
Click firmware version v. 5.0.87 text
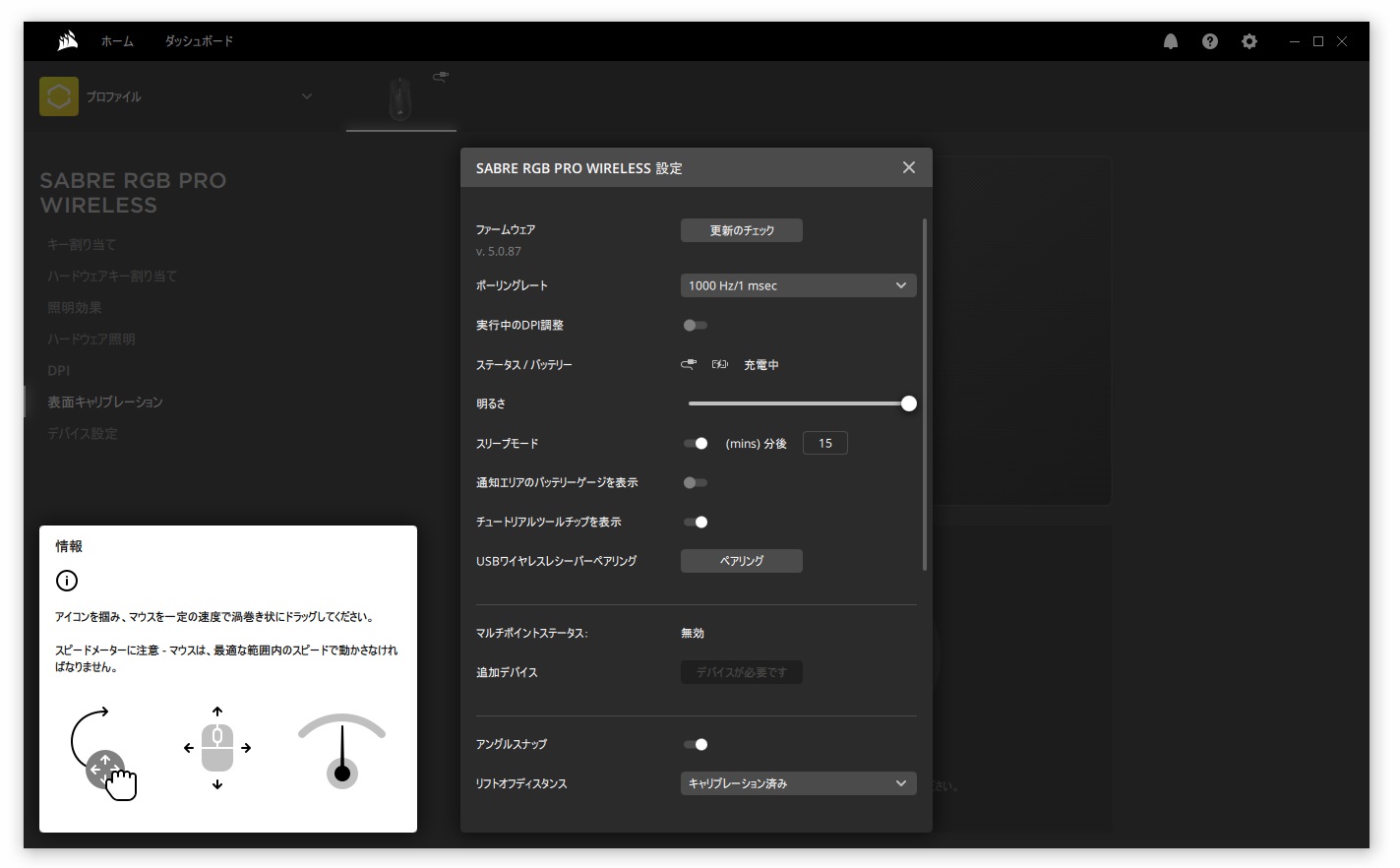[x=499, y=251]
